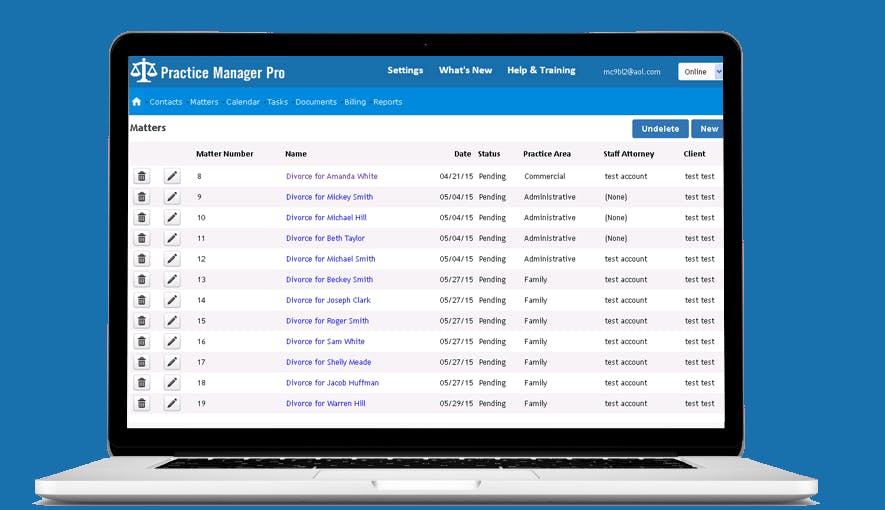Remove matter 10 with trash icon

point(142,218)
